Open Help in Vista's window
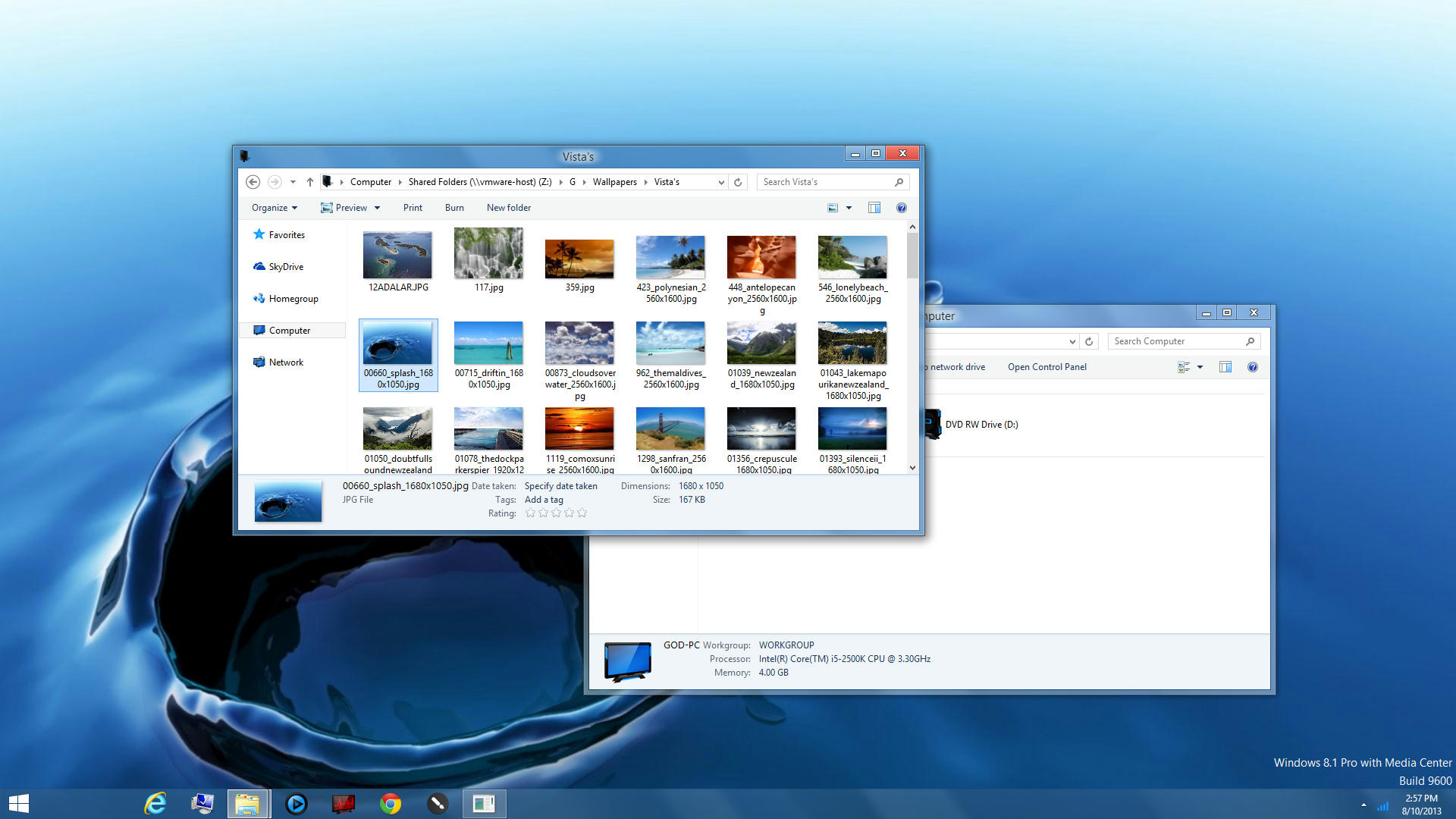Viewport: 1456px width, 819px height. pos(901,208)
